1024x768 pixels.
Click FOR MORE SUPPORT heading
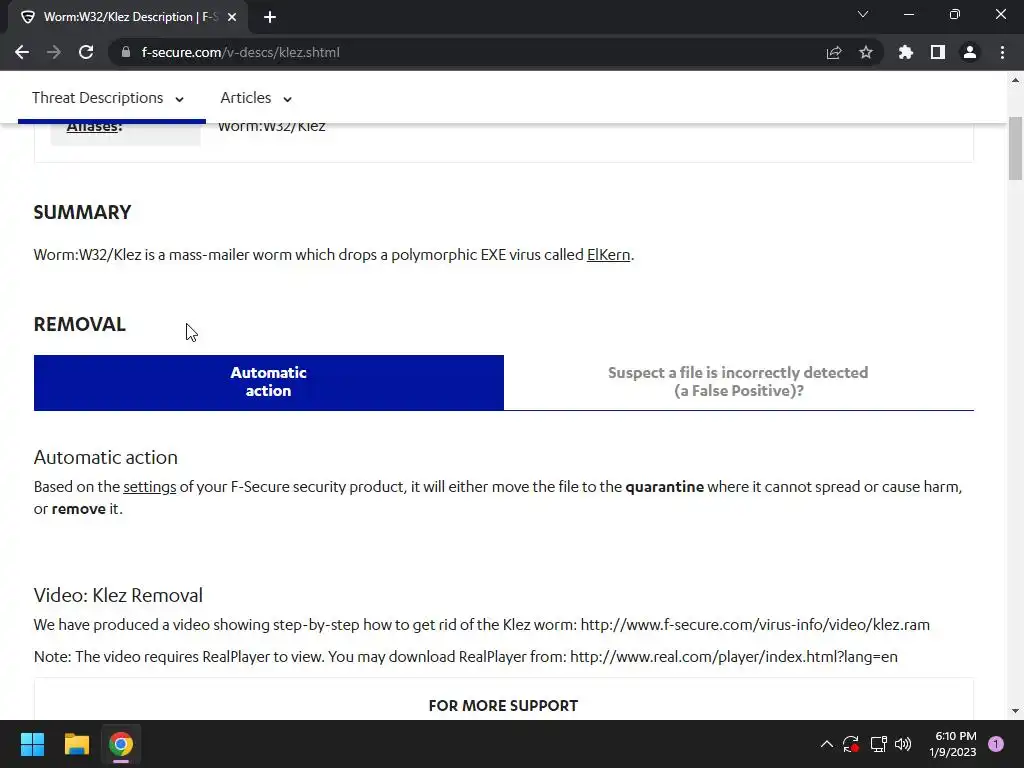[x=504, y=706]
